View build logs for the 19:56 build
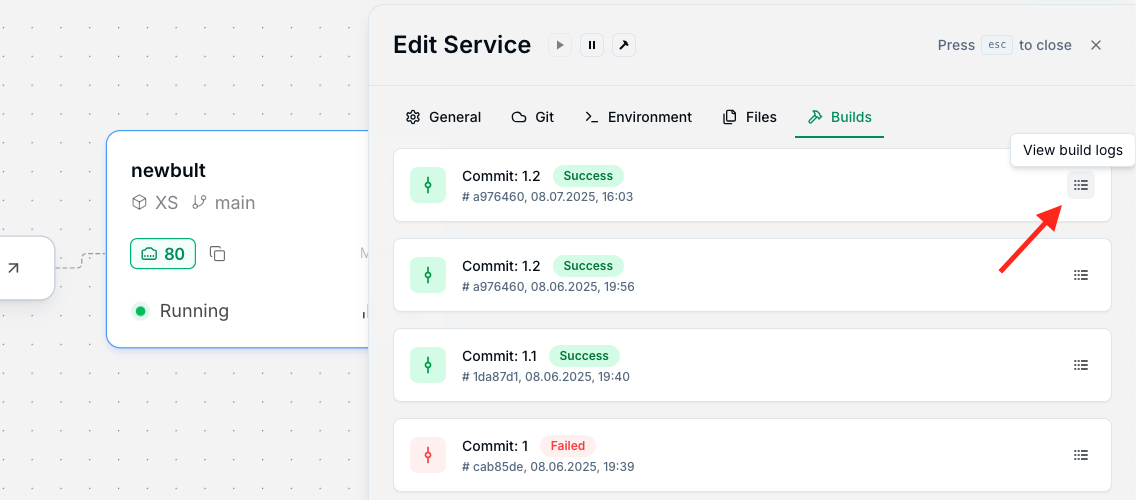This screenshot has height=500, width=1136. 1081,275
